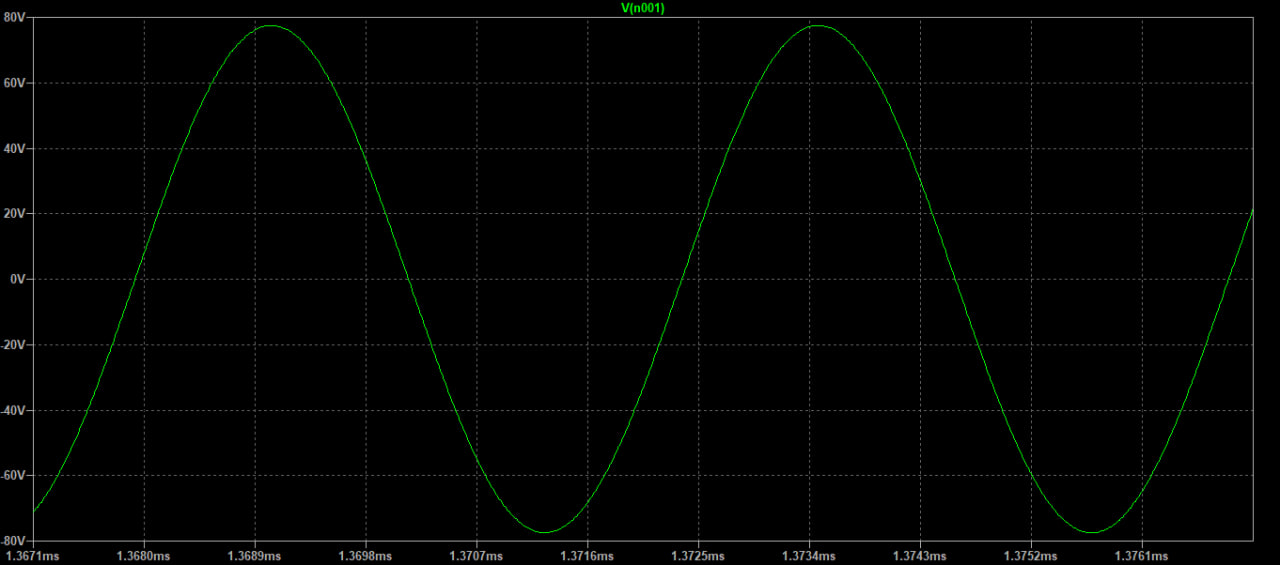This screenshot has height=565, width=1280.
Task: Click the 0V label on the vertical axis
Action: 17,279
